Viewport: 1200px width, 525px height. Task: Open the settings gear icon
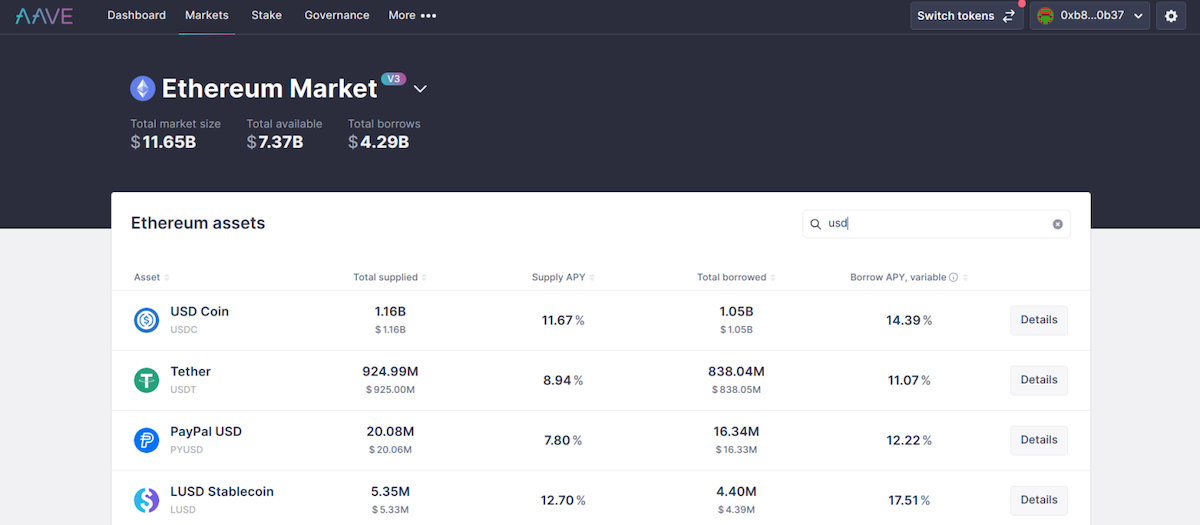click(x=1171, y=16)
